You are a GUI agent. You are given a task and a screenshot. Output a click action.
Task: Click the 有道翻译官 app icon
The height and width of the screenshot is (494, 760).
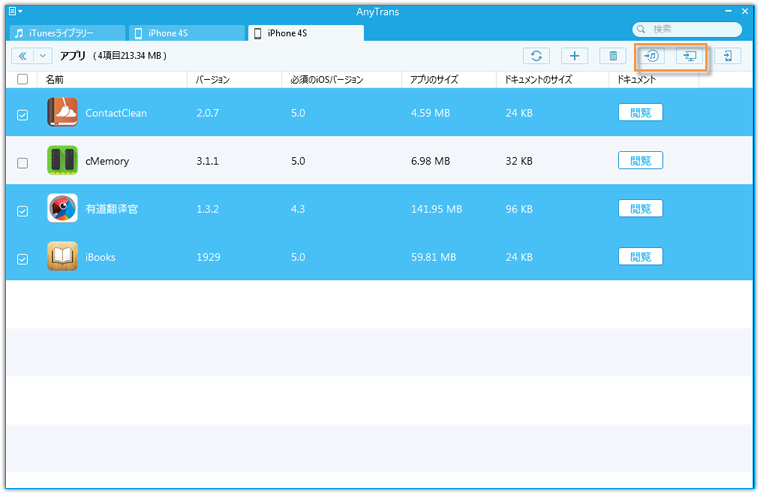pyautogui.click(x=62, y=208)
